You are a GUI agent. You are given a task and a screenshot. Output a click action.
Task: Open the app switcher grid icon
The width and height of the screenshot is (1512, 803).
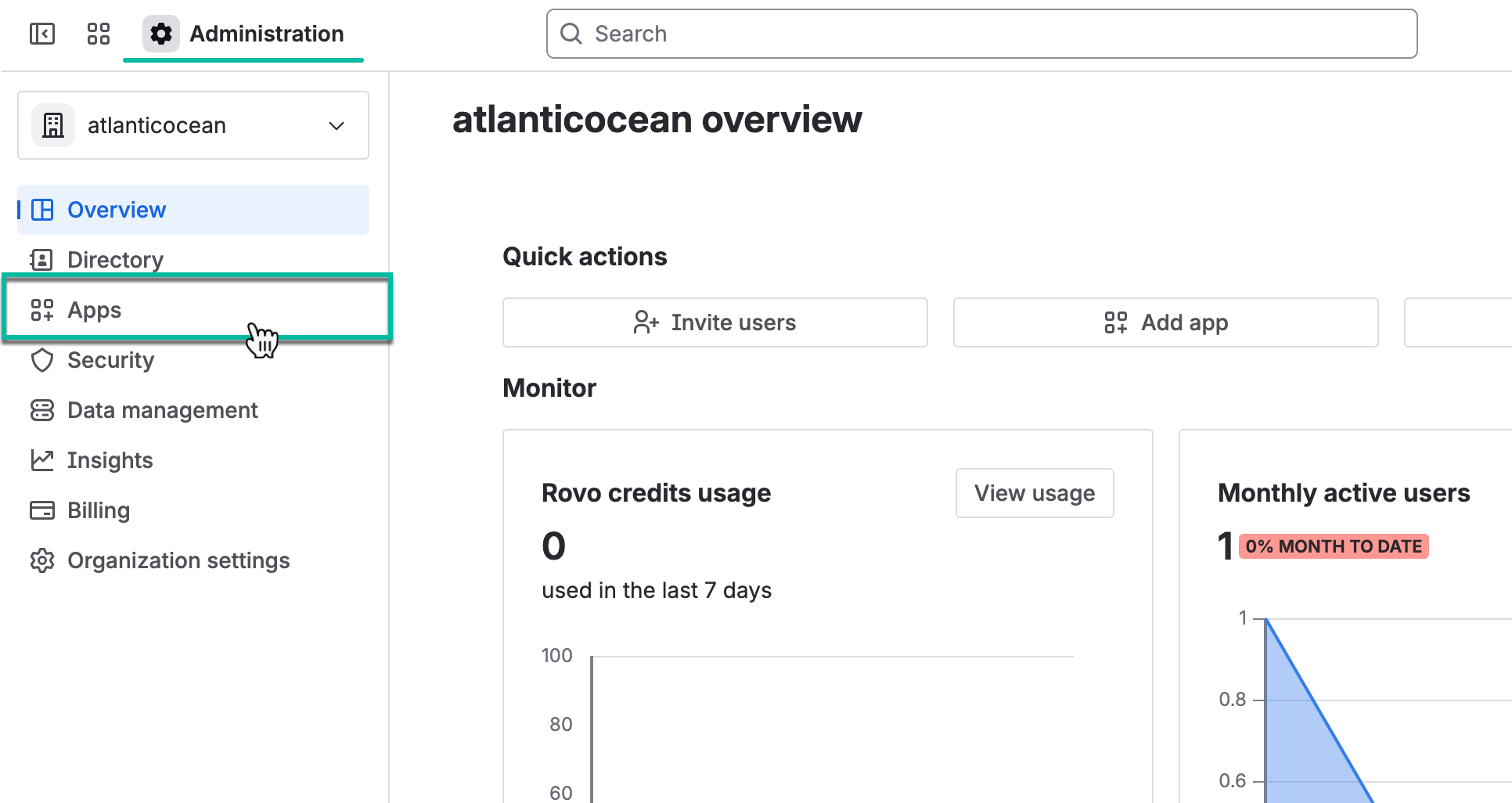pos(99,34)
